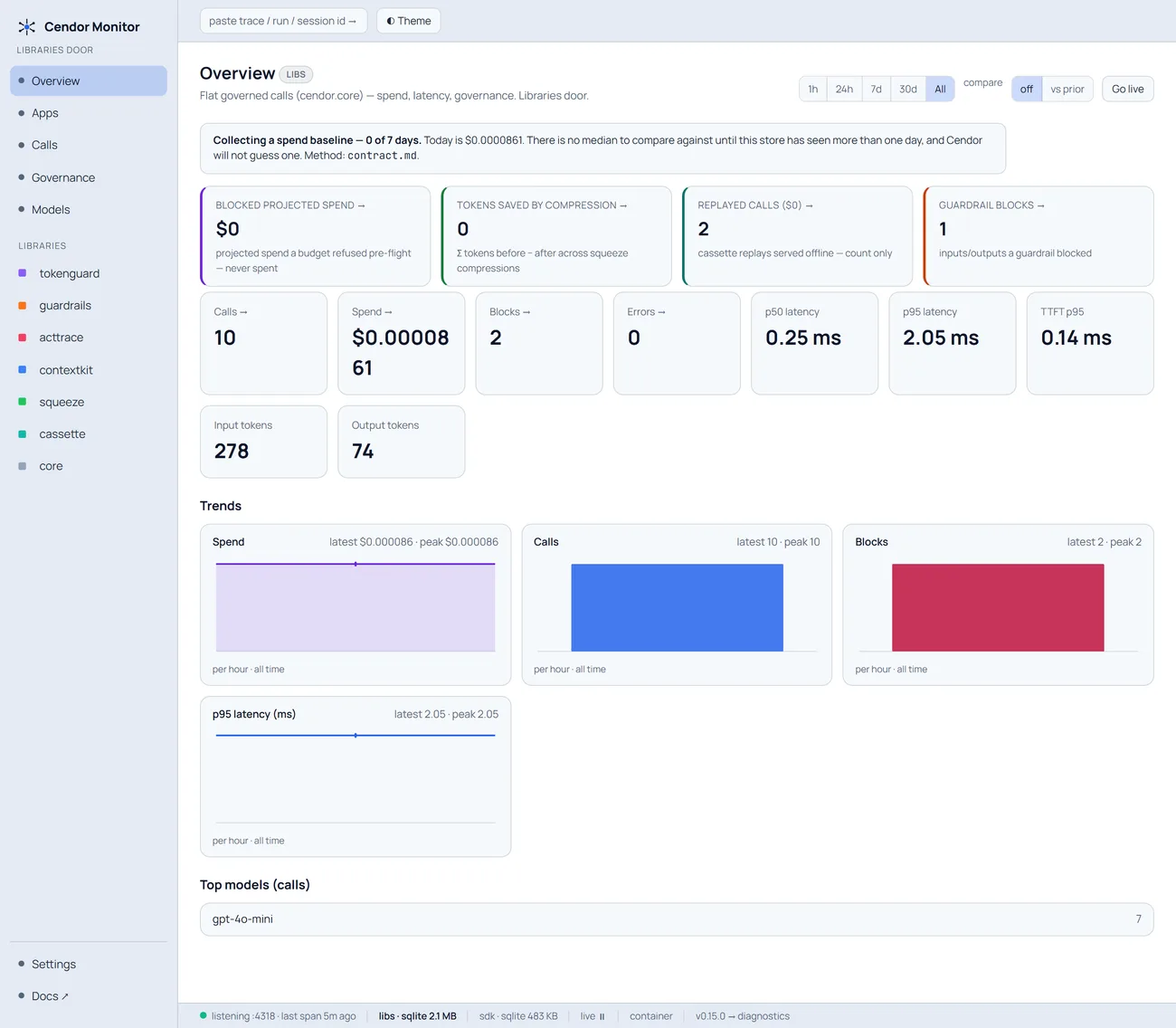Open the Governance section
The width and height of the screenshot is (1176, 1028).
(89, 177)
